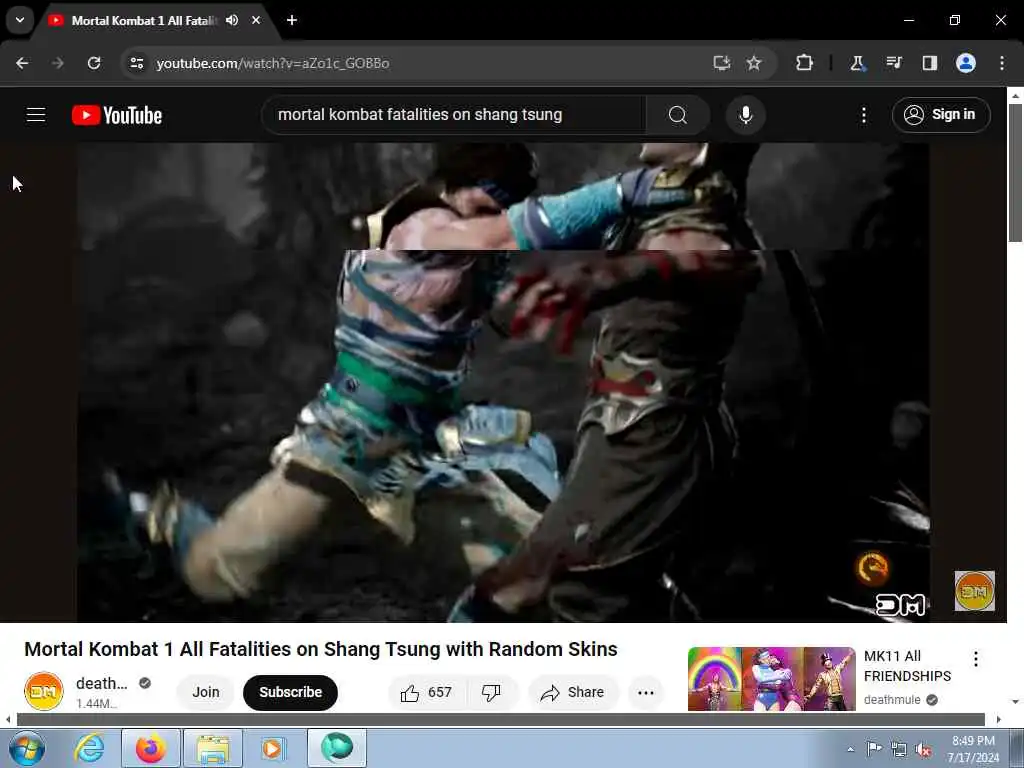
Task: Bookmark this page with star icon
Action: click(x=754, y=63)
